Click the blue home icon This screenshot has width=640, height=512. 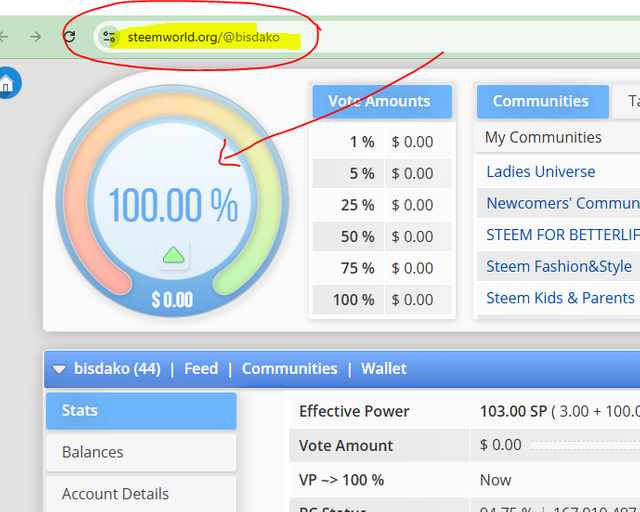tap(7, 83)
